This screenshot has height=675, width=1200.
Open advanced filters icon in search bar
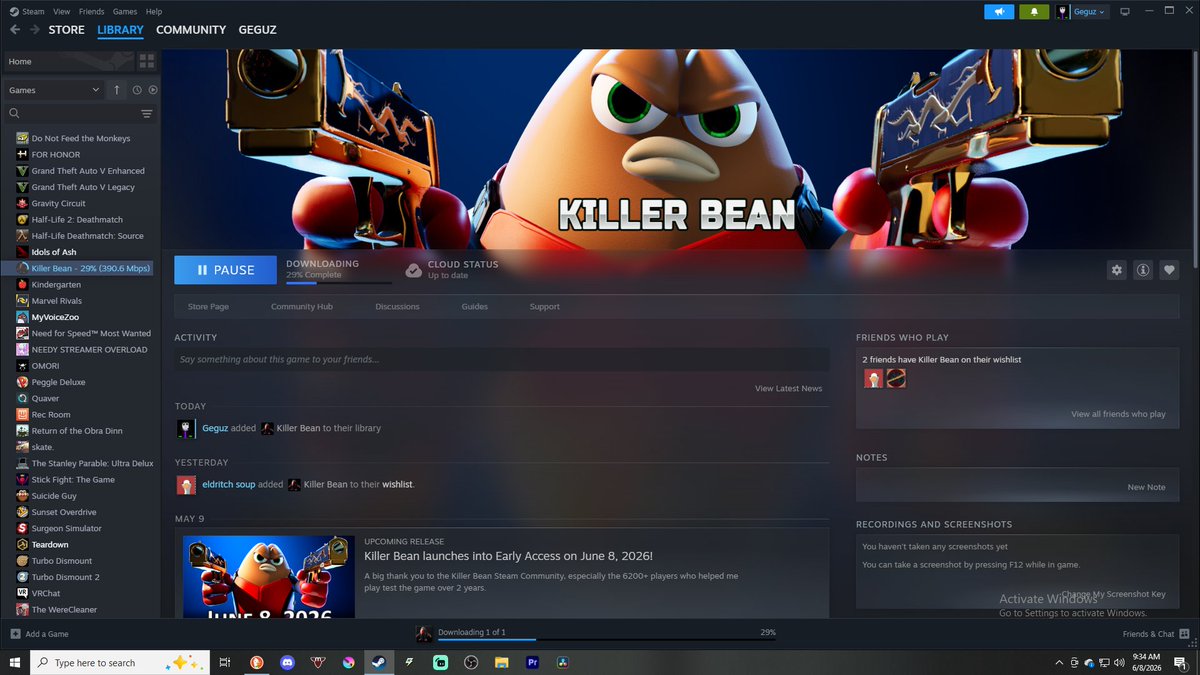(x=147, y=114)
